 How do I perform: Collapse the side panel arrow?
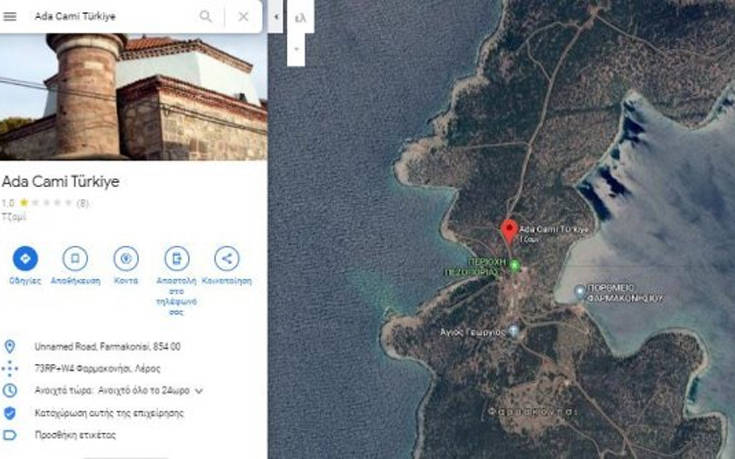click(276, 16)
